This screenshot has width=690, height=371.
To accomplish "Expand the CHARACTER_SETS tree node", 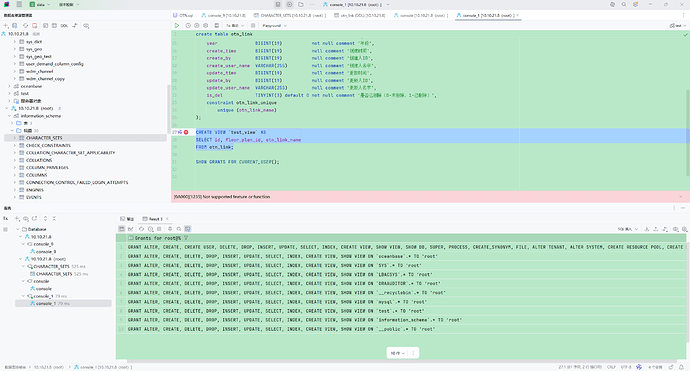I will click(15, 138).
